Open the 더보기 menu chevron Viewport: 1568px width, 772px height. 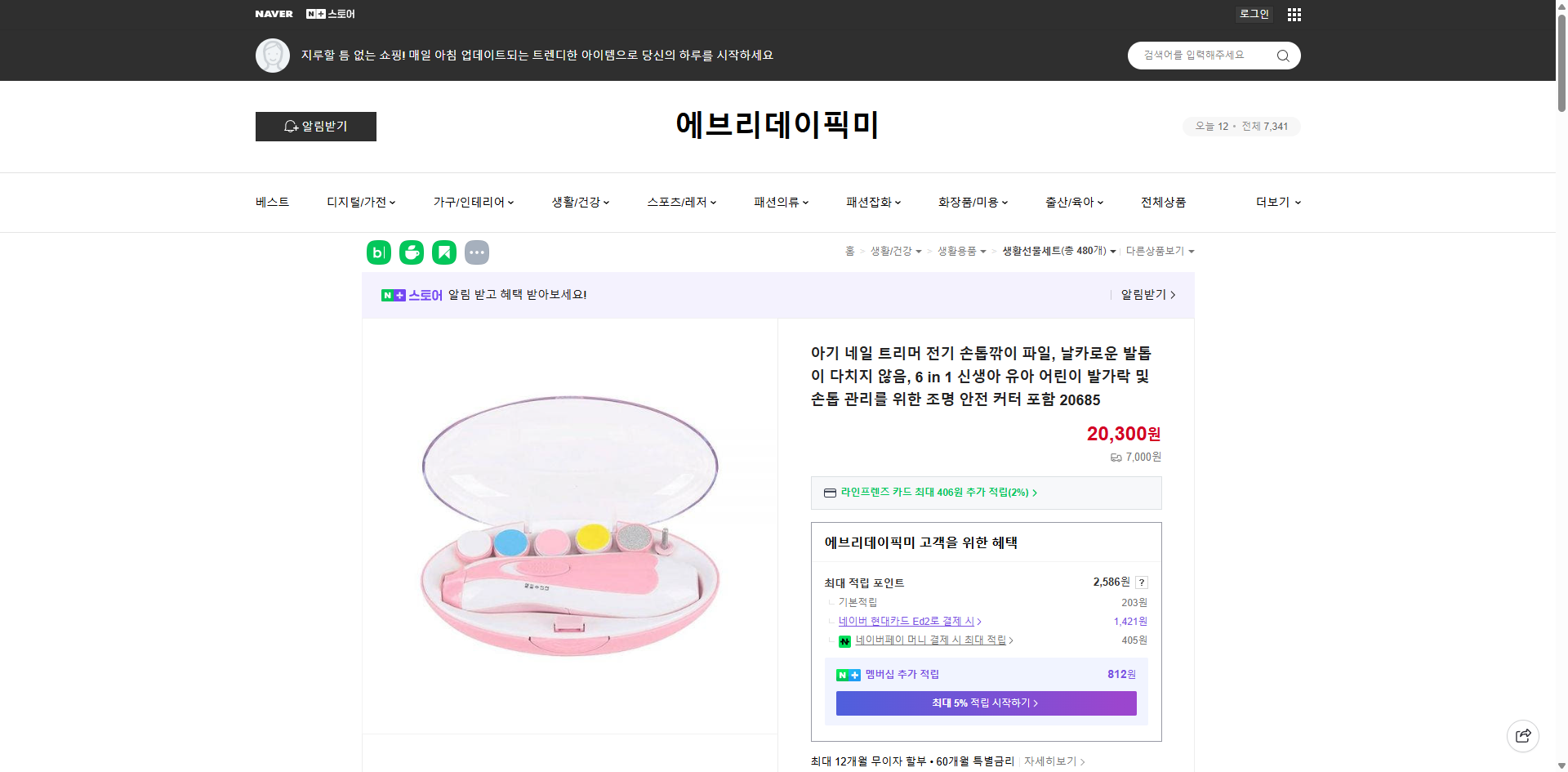tap(1296, 203)
